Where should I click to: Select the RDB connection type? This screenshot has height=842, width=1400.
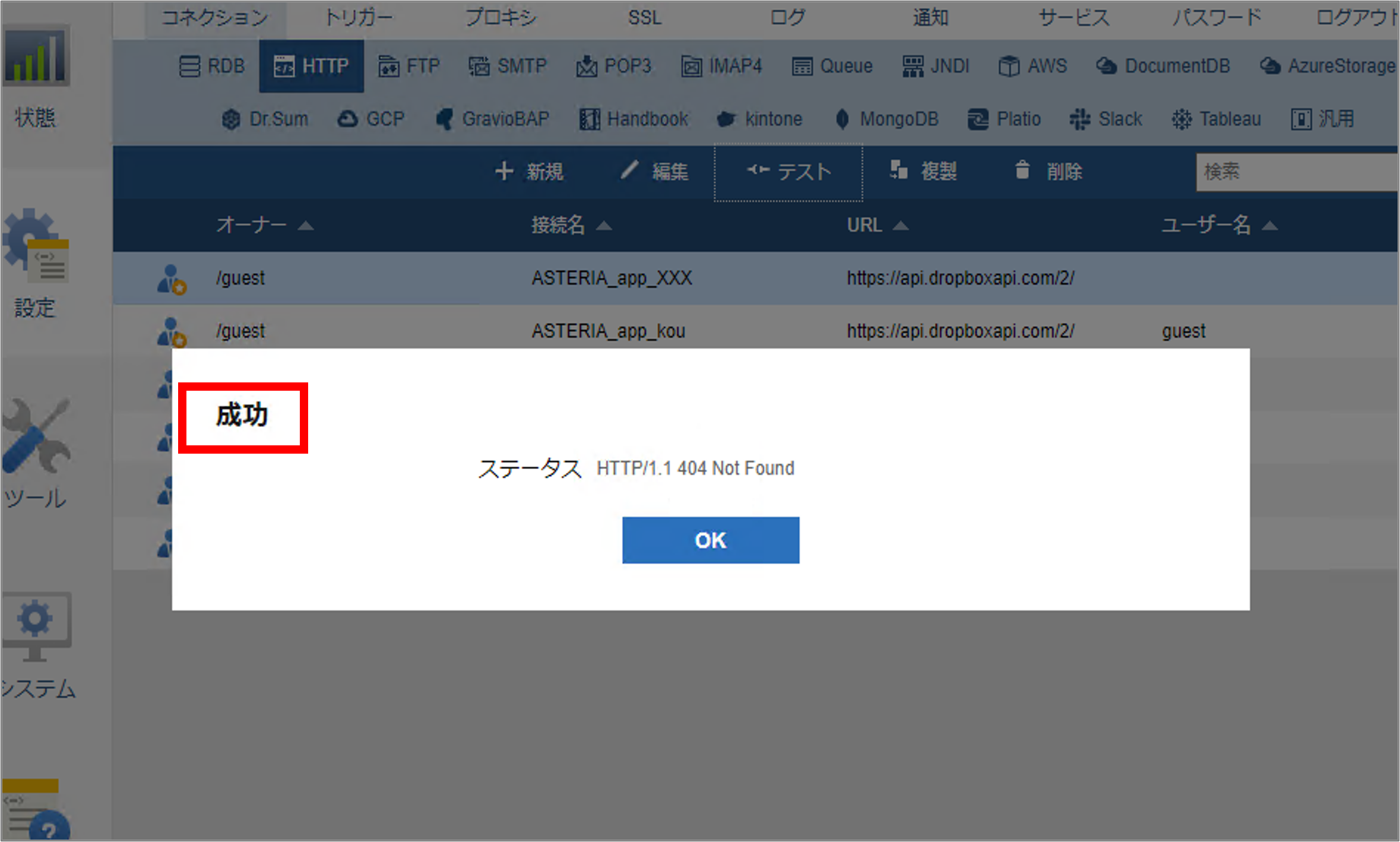tap(212, 66)
